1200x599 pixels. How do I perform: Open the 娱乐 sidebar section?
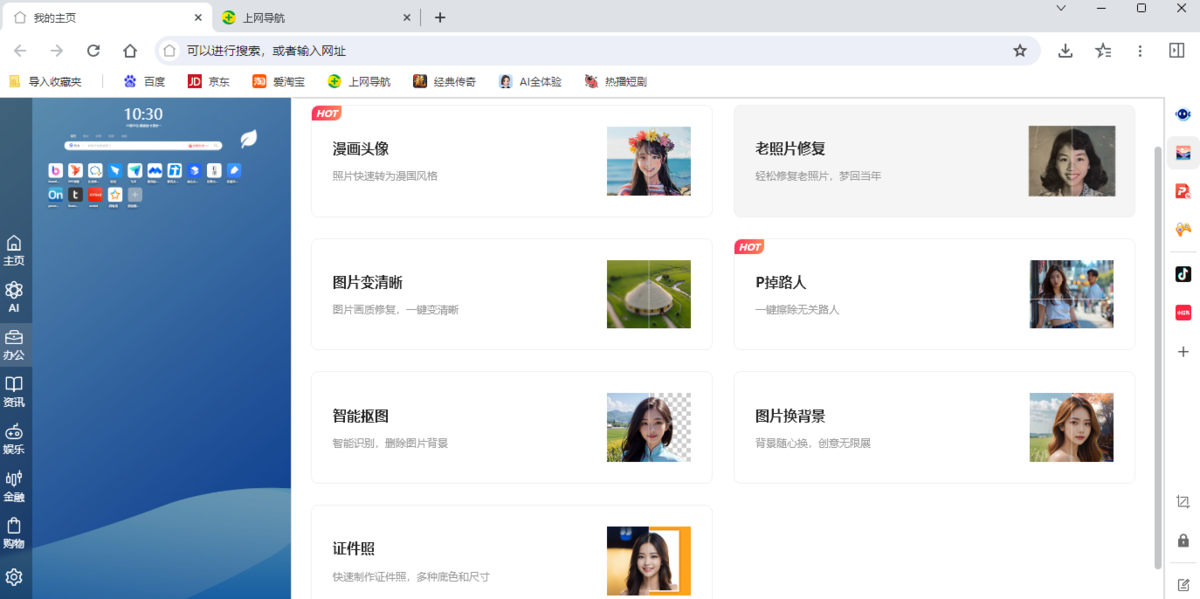14,439
